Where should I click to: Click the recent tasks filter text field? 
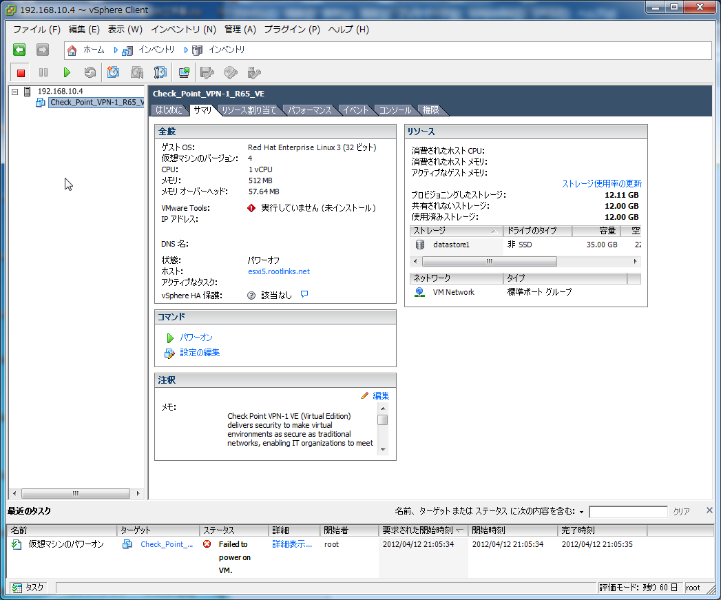point(628,512)
